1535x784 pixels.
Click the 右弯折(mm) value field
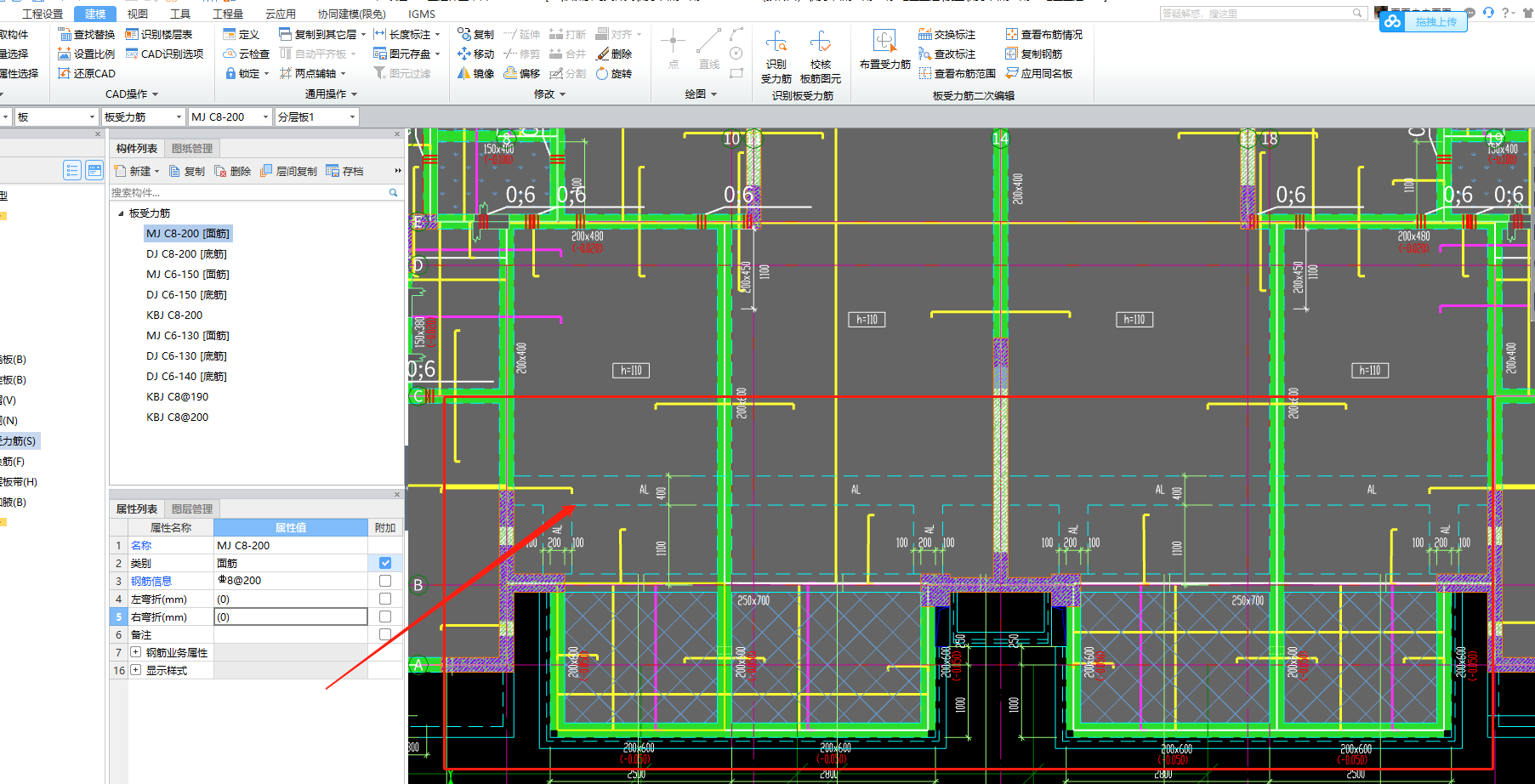tap(290, 616)
